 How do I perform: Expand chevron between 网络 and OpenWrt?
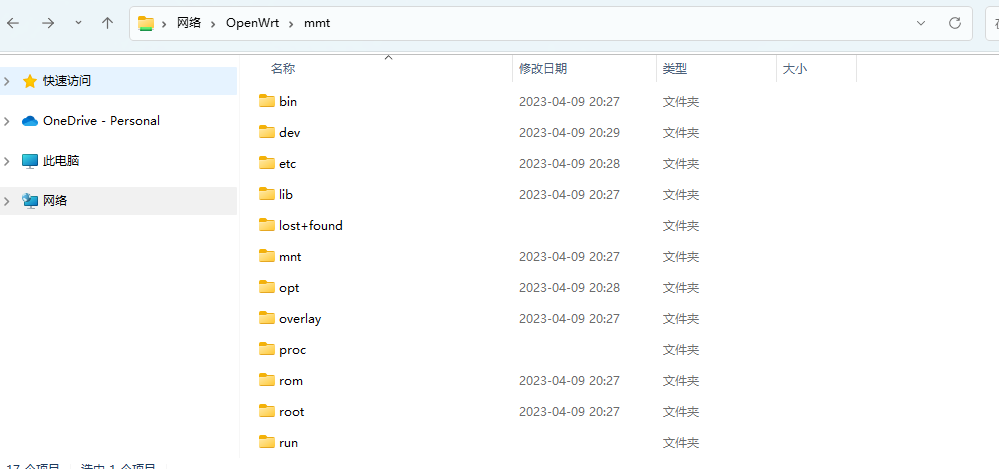point(214,24)
